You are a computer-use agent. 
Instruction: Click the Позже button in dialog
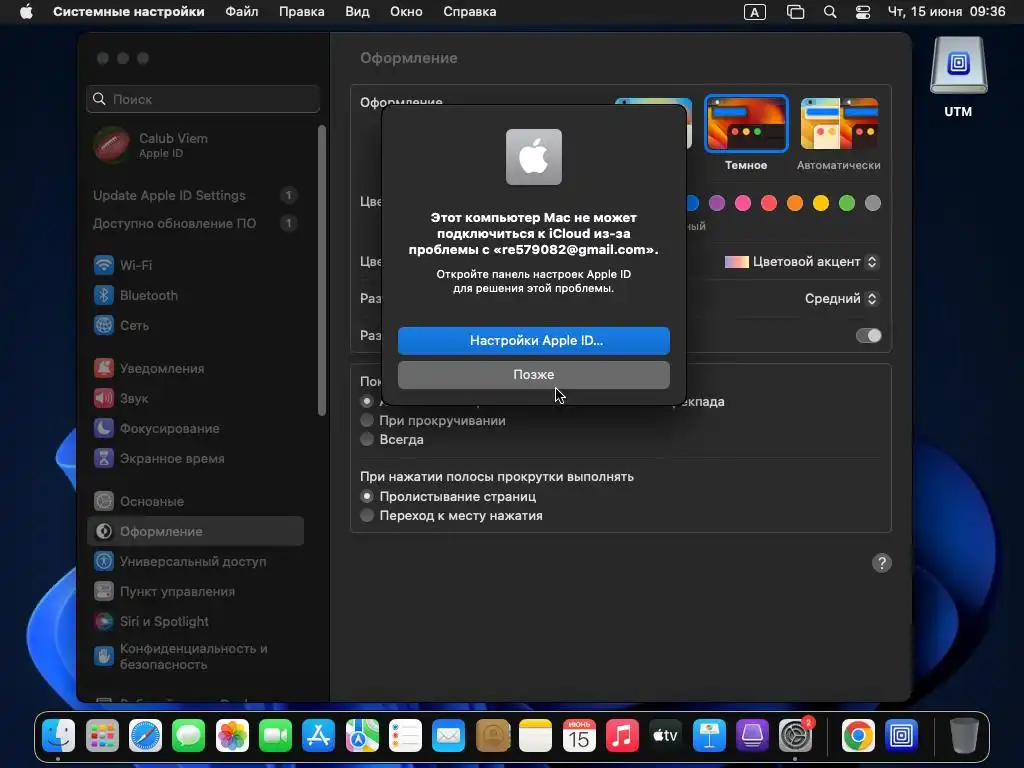[534, 375]
